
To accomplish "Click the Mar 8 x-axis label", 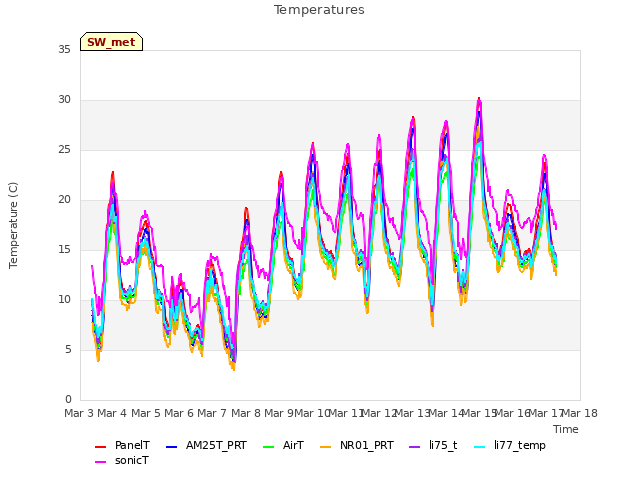I will click(x=246, y=413).
